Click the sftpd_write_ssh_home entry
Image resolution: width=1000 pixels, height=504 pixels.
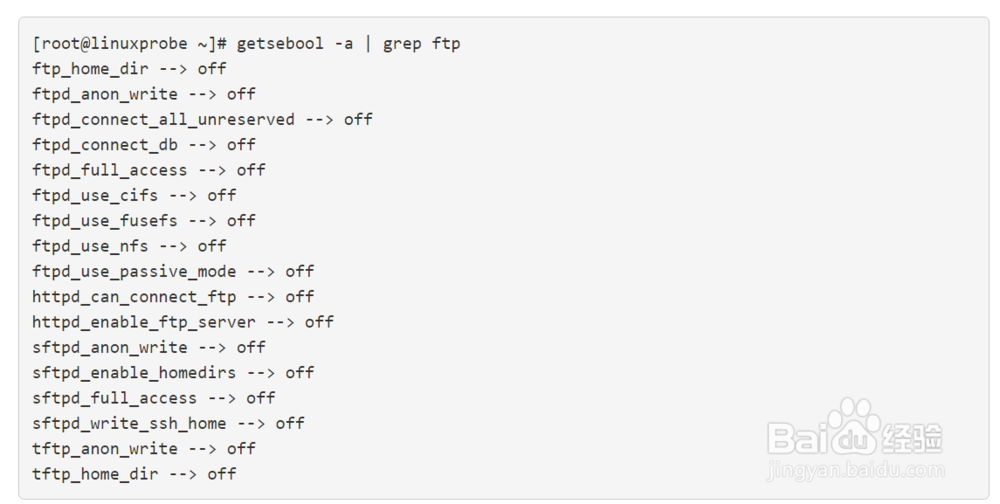click(x=168, y=423)
